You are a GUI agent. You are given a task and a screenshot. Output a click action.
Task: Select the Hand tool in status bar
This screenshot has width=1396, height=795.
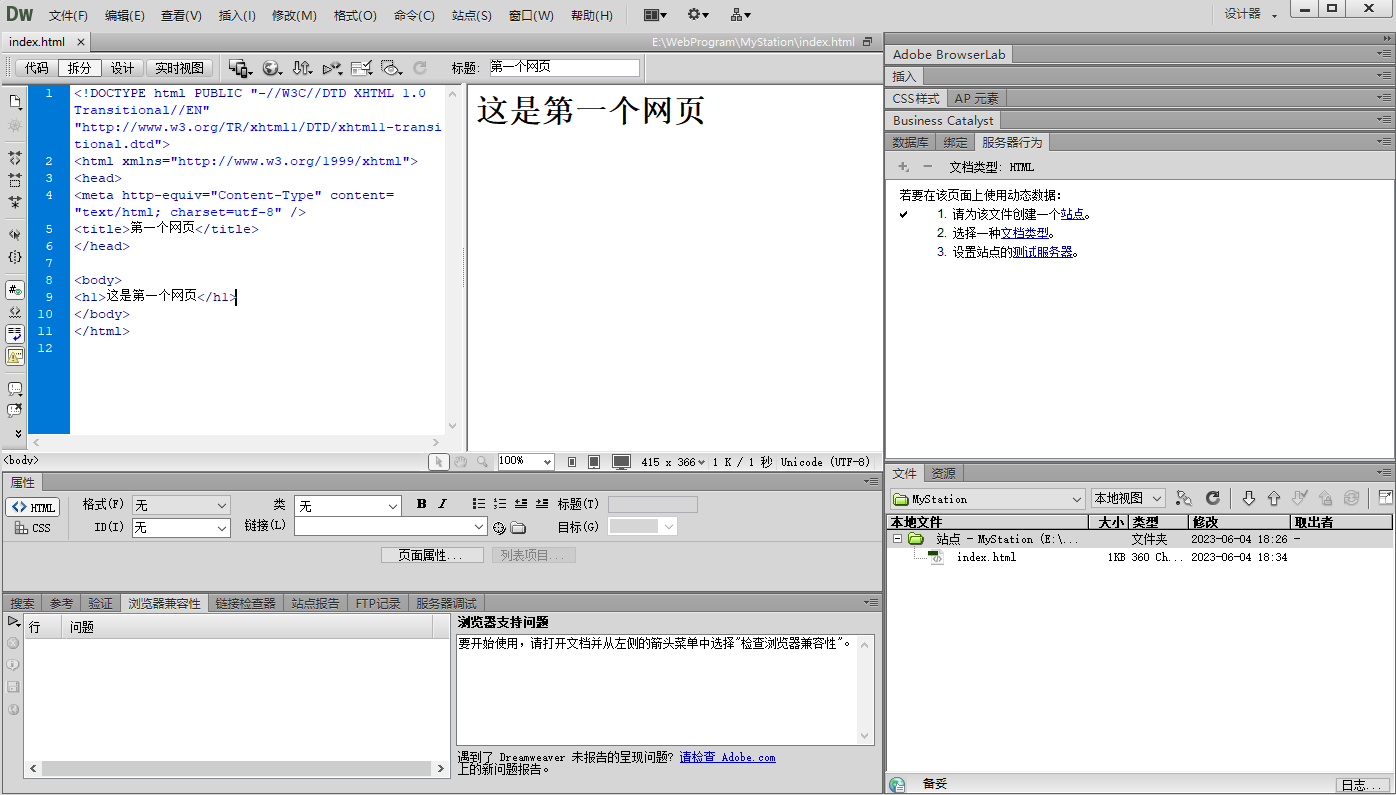point(460,462)
